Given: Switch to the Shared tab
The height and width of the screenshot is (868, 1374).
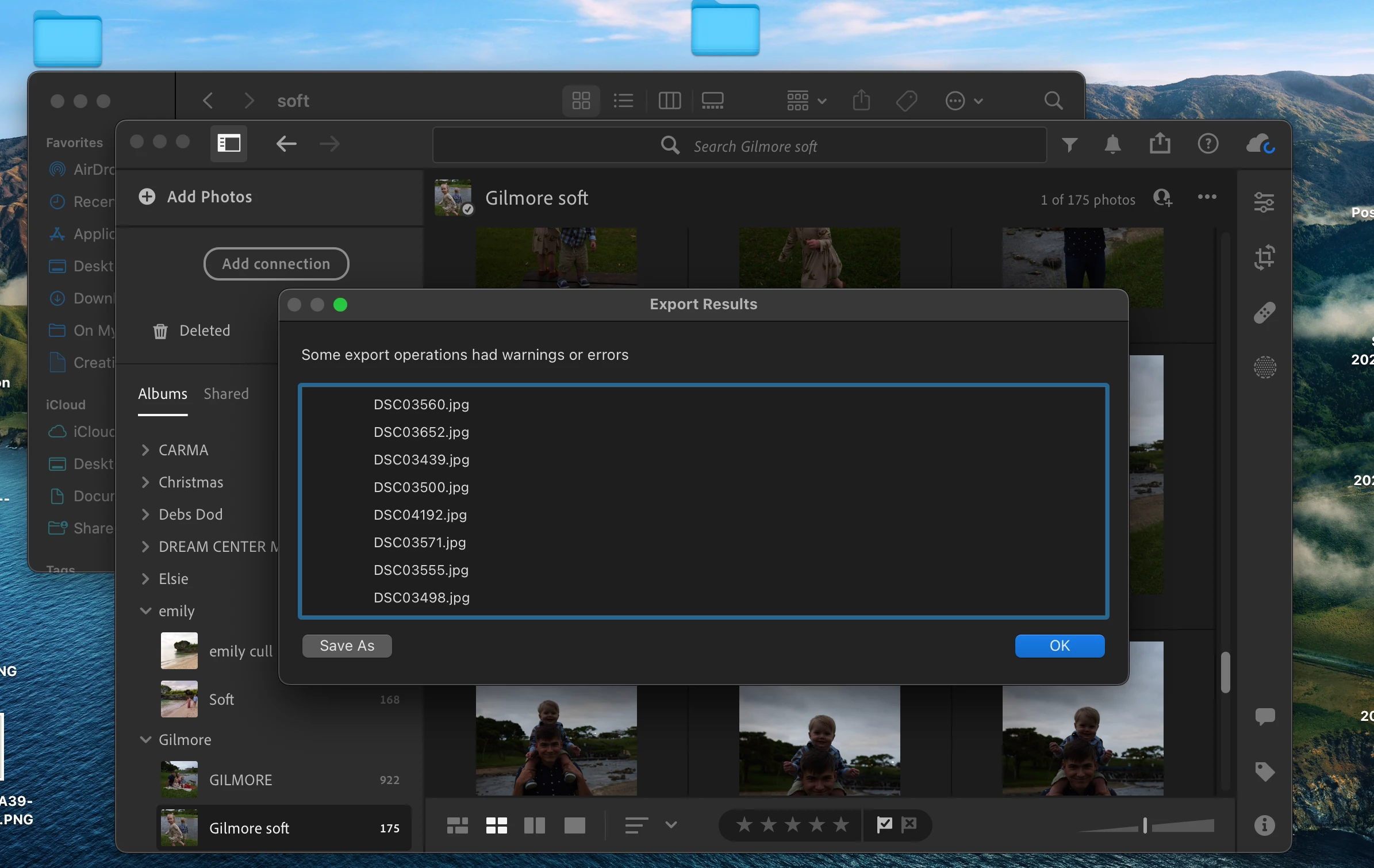Looking at the screenshot, I should click(226, 394).
